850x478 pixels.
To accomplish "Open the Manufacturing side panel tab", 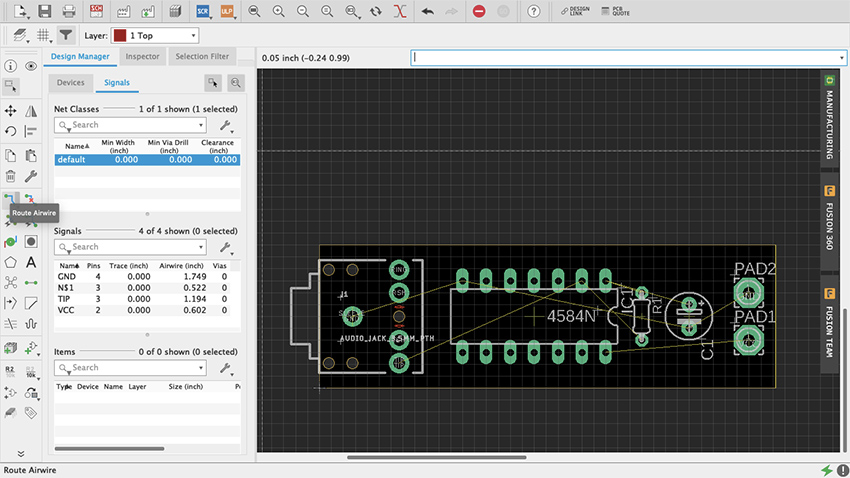I will pyautogui.click(x=829, y=118).
